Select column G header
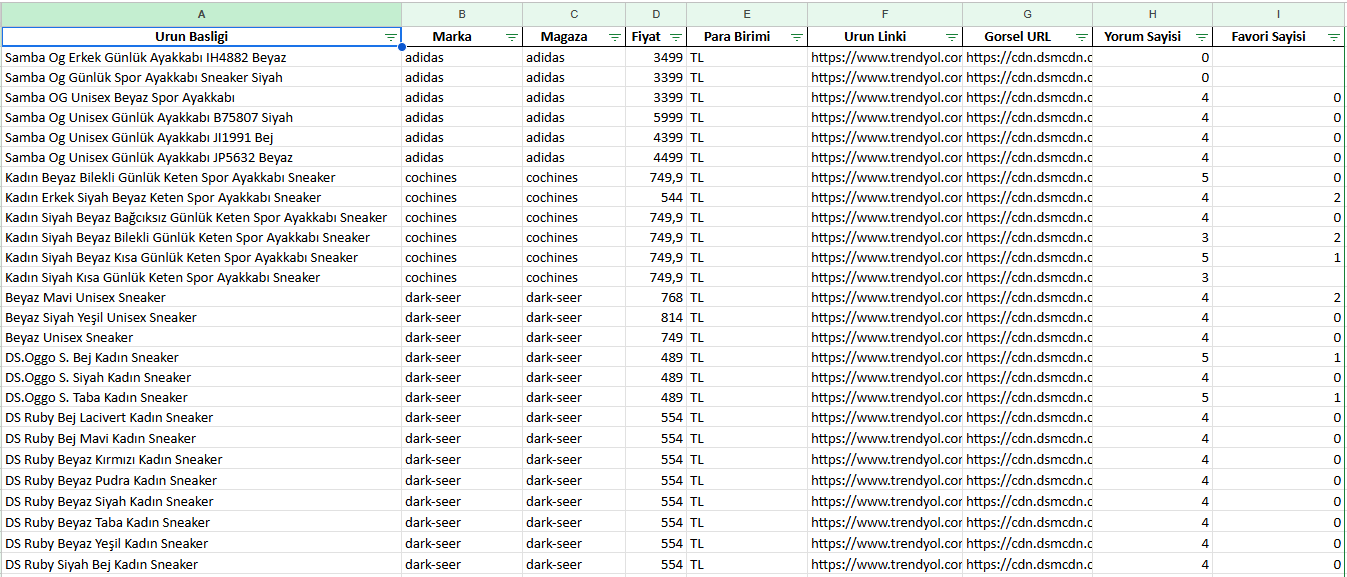 (1028, 14)
